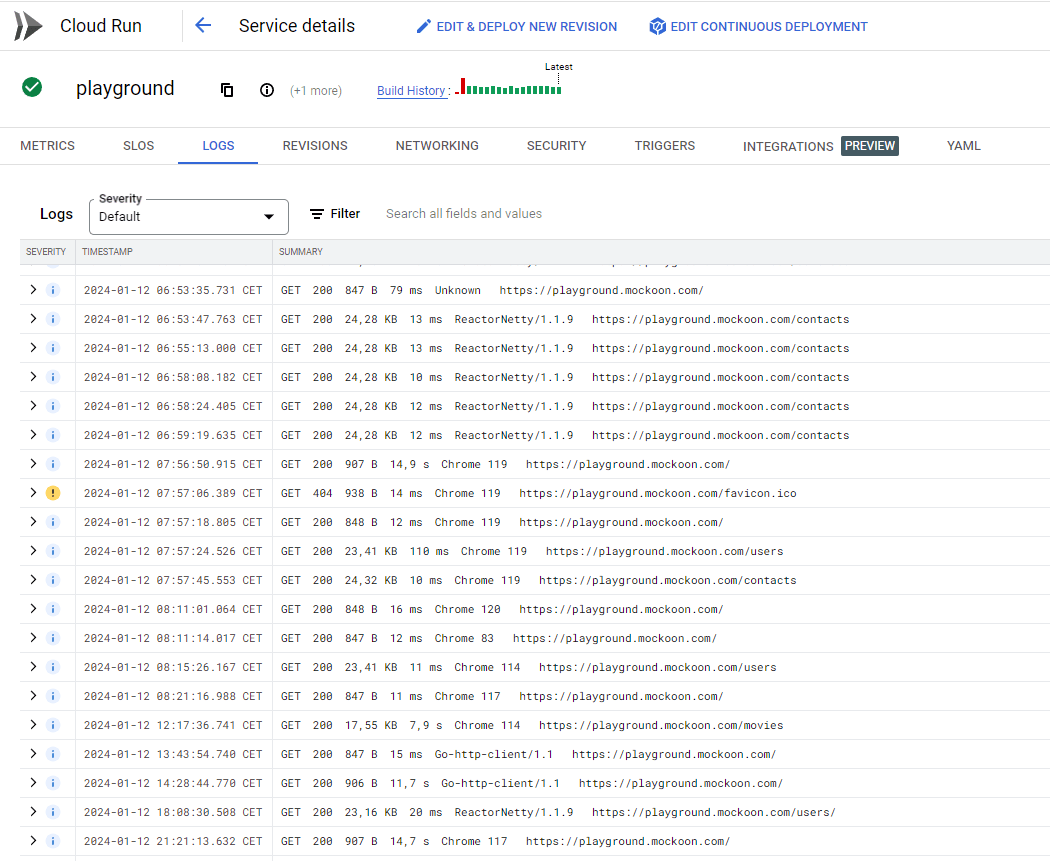
Task: Click the Filter icon in logs toolbar
Action: click(x=317, y=214)
